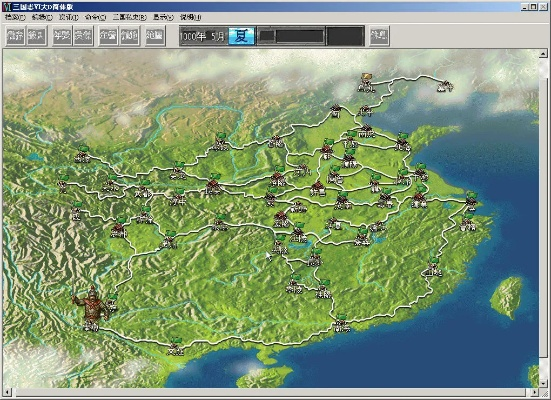Select the 長安 city icon

[x=213, y=184]
